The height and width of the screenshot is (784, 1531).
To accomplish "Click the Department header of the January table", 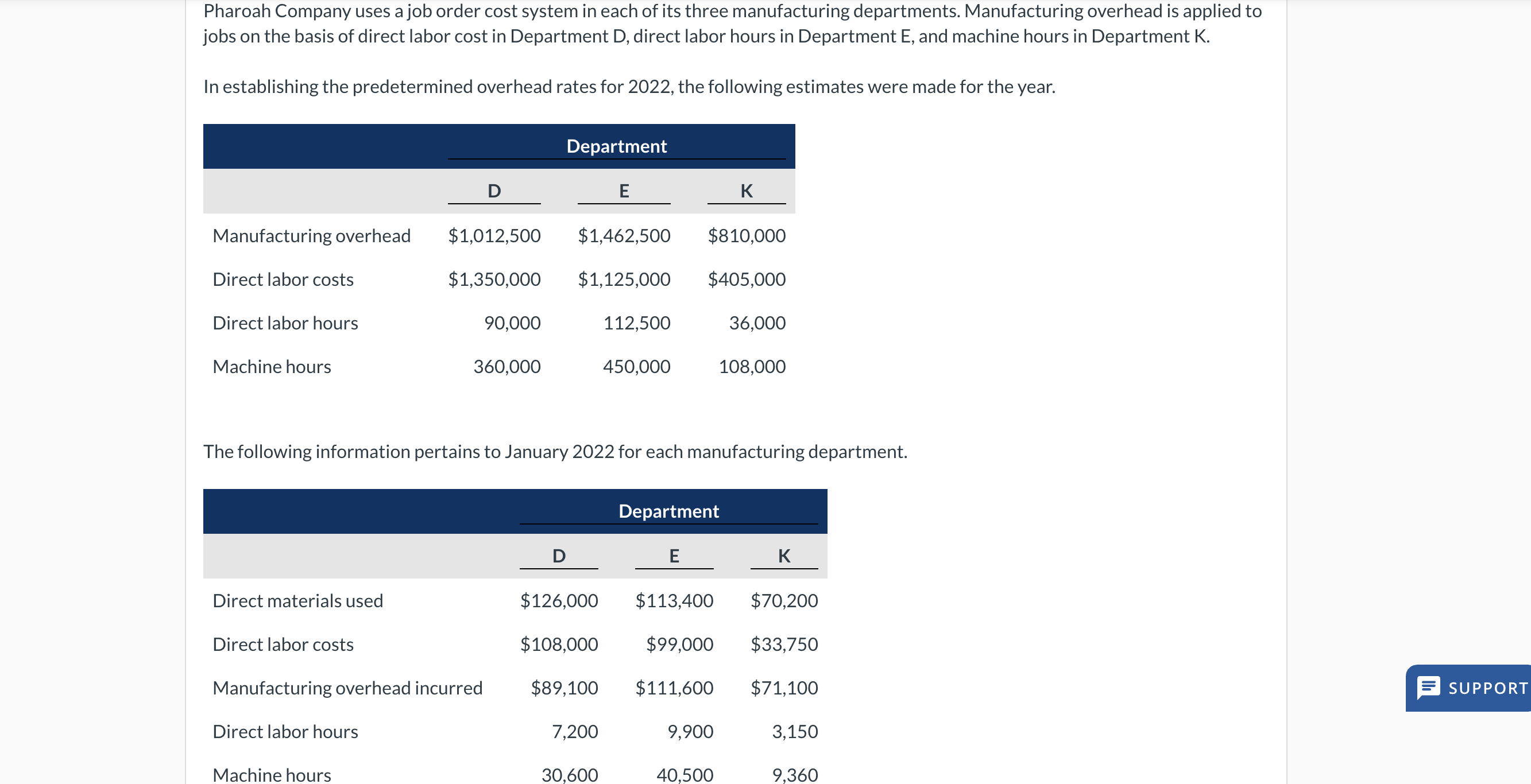I will coord(669,511).
